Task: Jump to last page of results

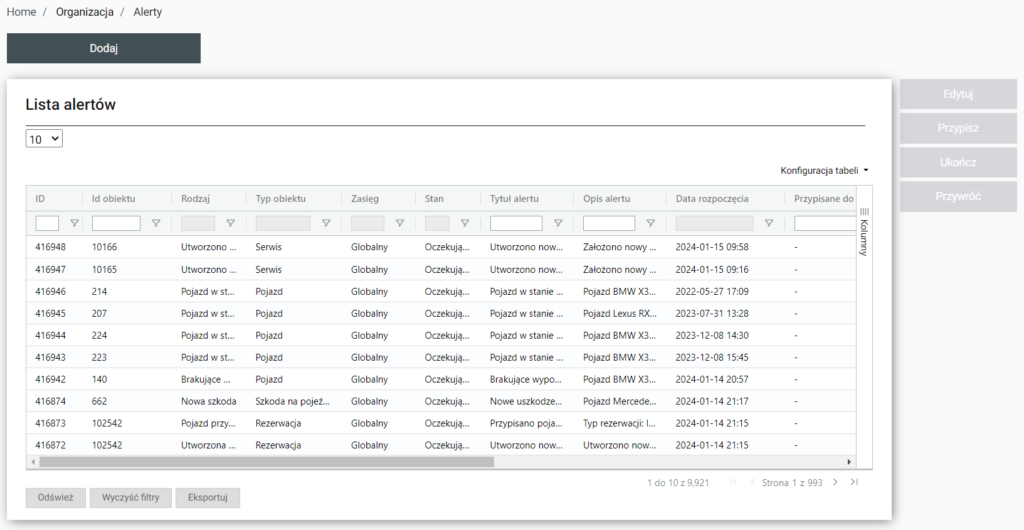Action: point(854,483)
